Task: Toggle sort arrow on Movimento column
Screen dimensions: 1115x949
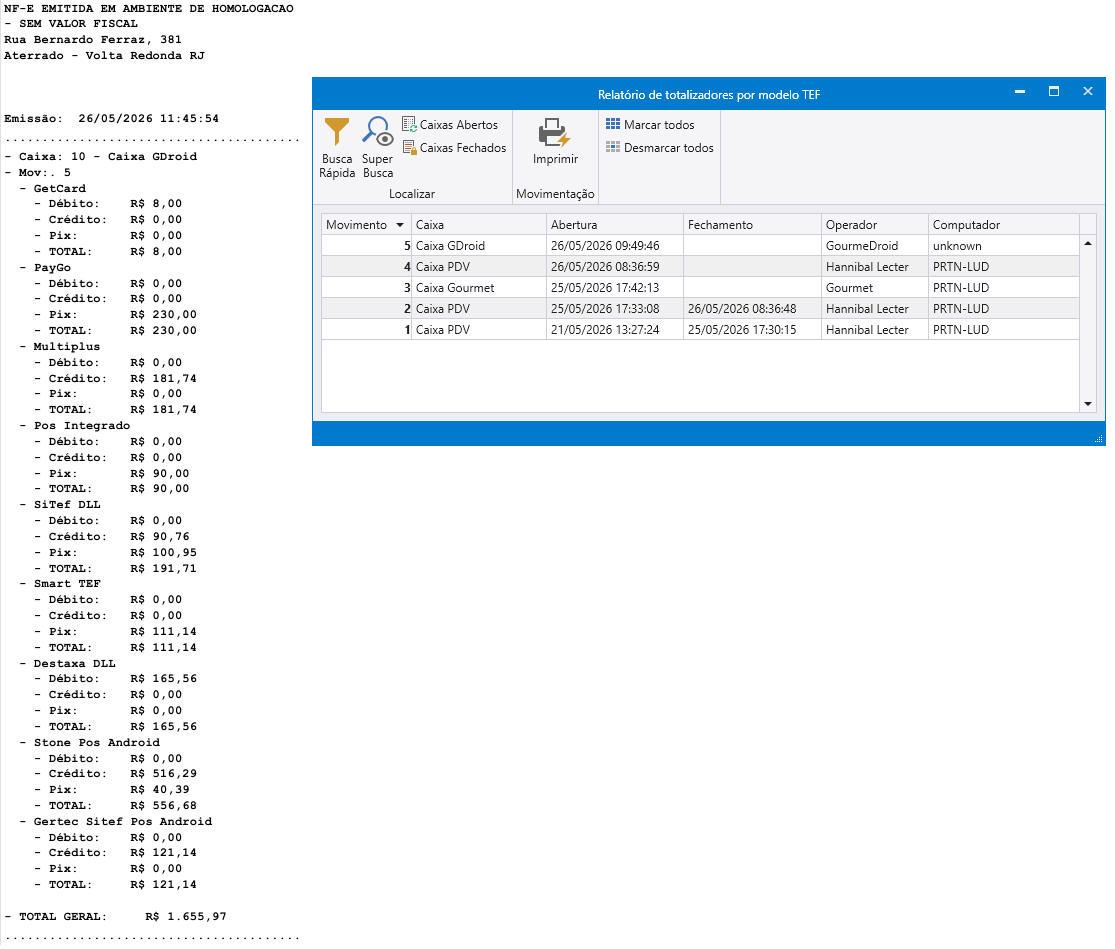Action: click(x=400, y=225)
